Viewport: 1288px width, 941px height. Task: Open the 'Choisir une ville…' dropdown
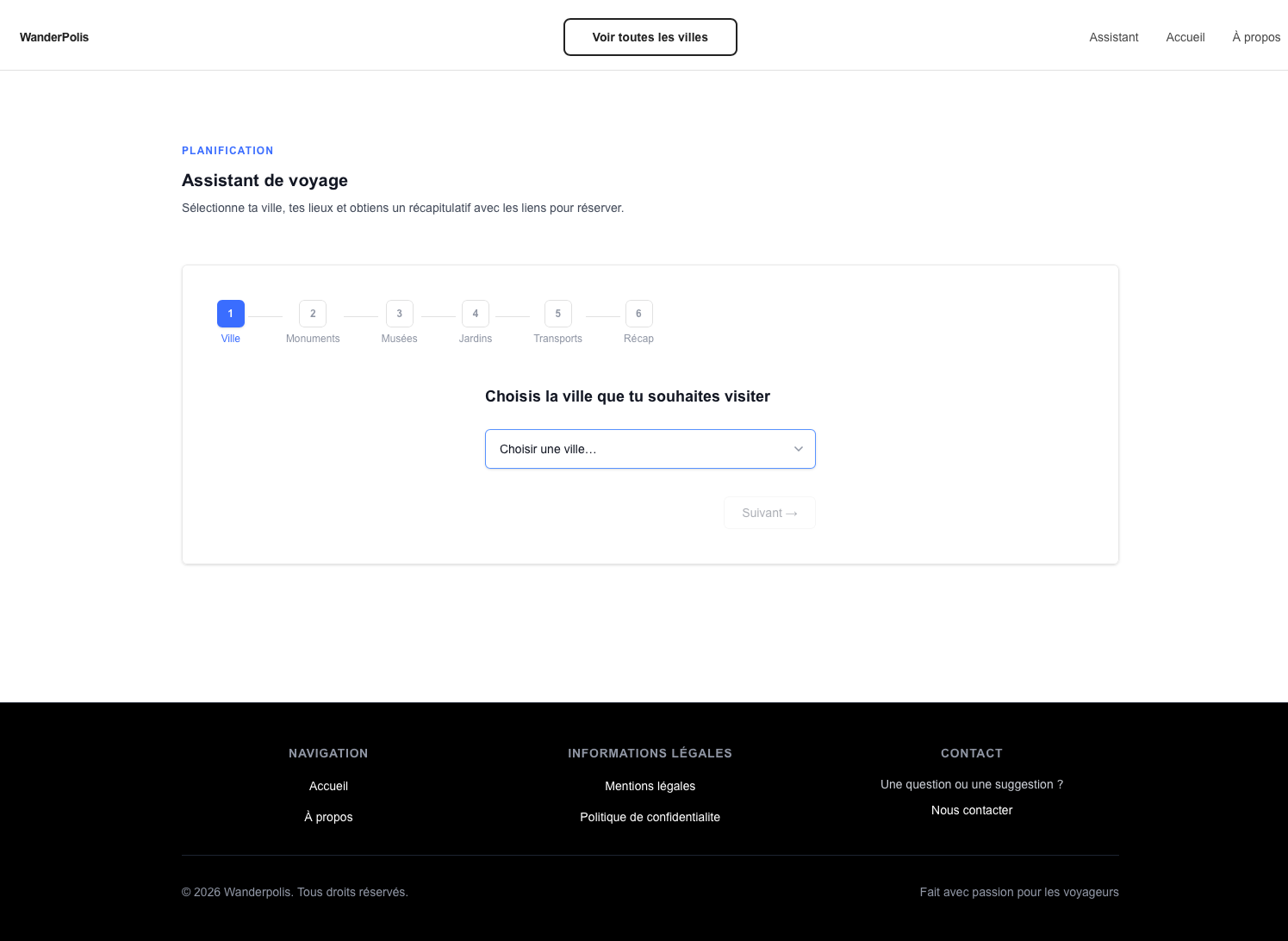coord(650,449)
